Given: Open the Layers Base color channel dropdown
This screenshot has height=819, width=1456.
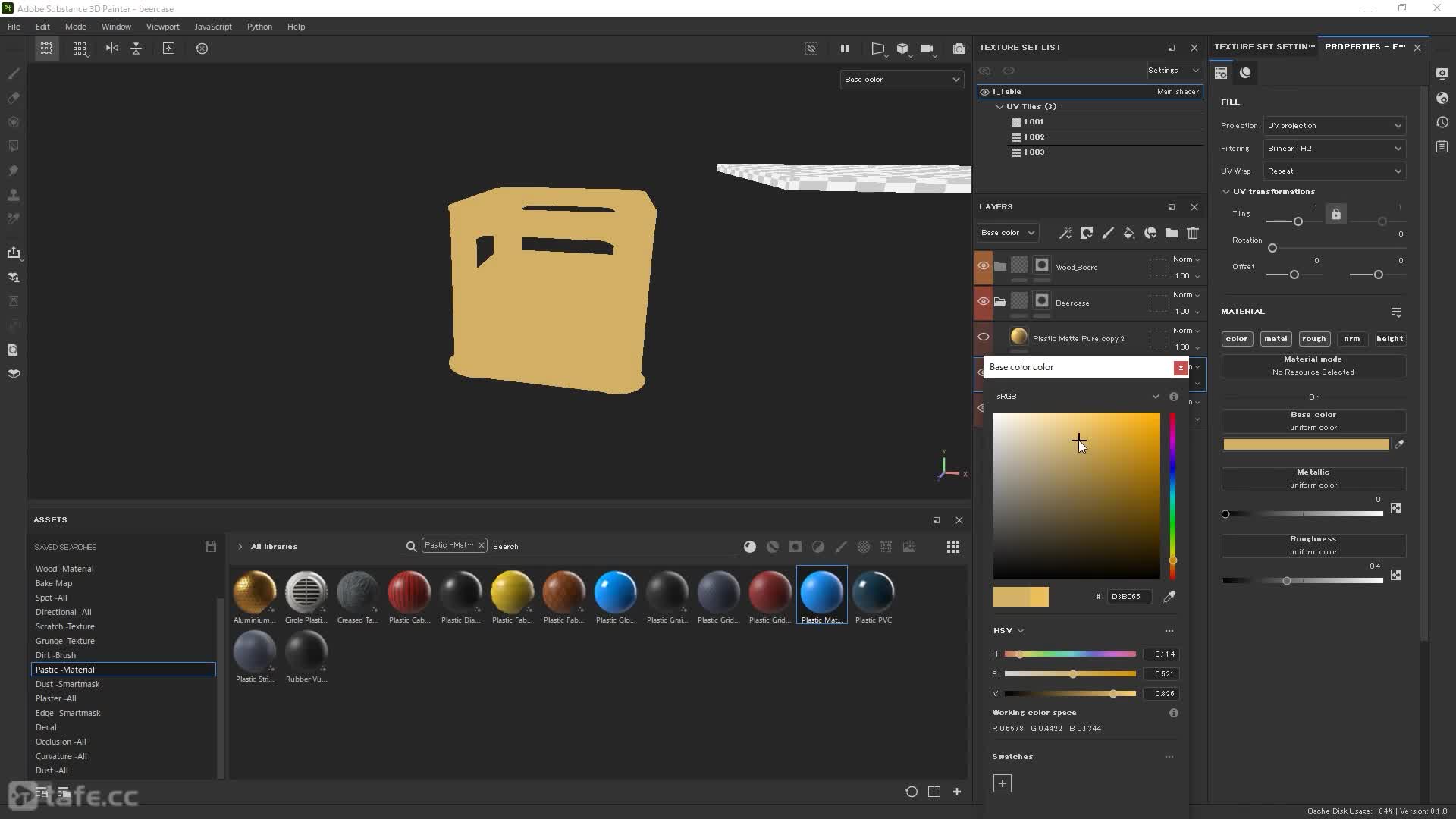Looking at the screenshot, I should click(x=1007, y=233).
